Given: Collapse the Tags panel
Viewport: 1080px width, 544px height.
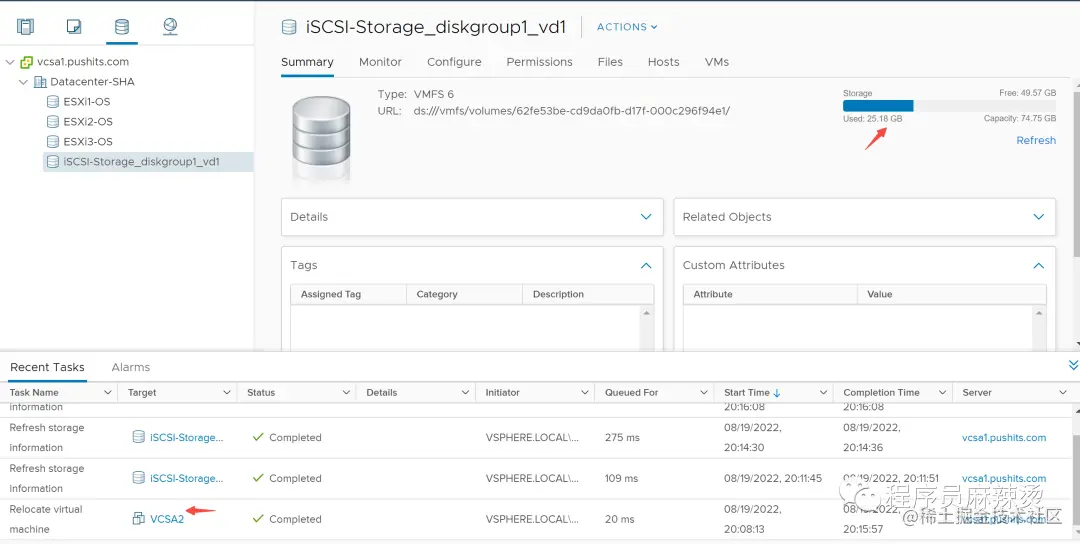Looking at the screenshot, I should 646,265.
